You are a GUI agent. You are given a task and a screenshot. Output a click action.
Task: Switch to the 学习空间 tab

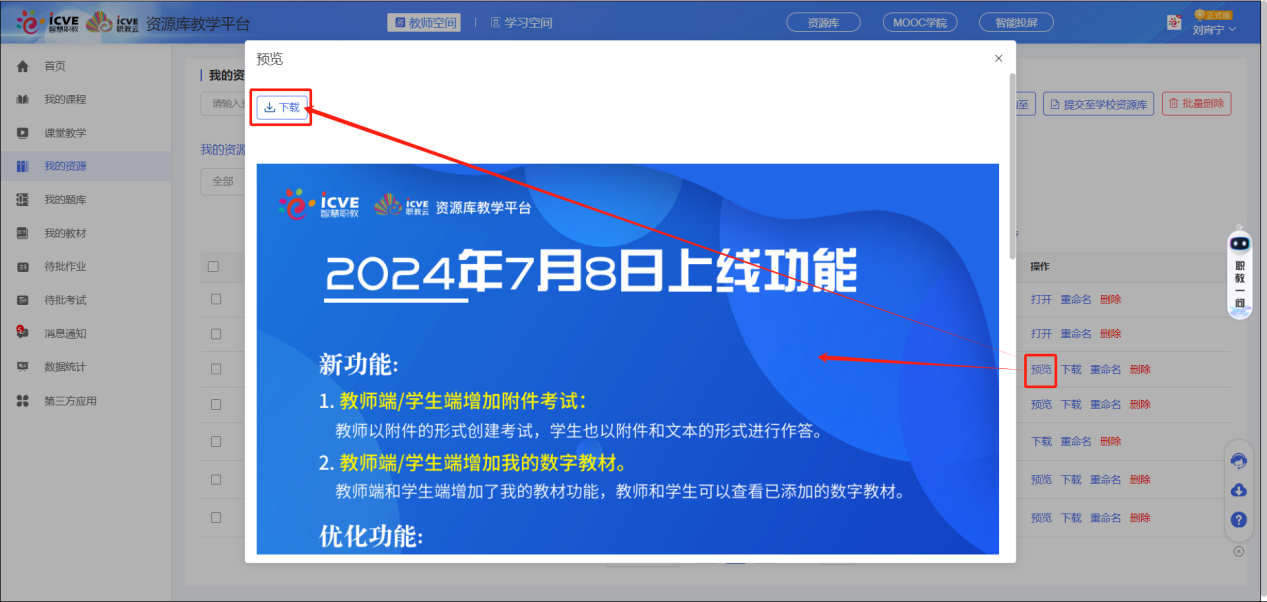[x=521, y=23]
